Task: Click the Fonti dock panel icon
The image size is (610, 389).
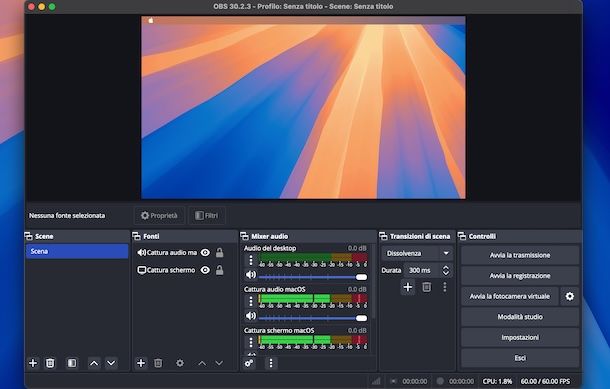Action: pyautogui.click(x=137, y=236)
